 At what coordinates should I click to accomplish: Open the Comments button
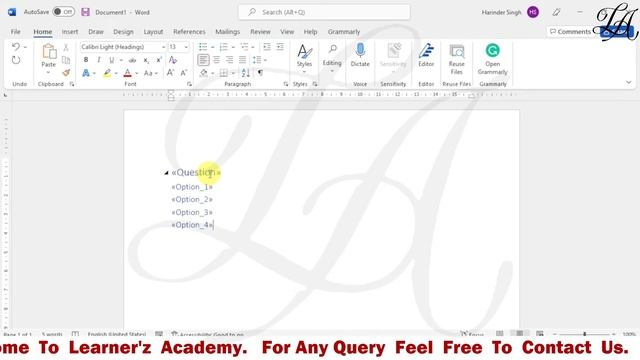click(x=570, y=31)
